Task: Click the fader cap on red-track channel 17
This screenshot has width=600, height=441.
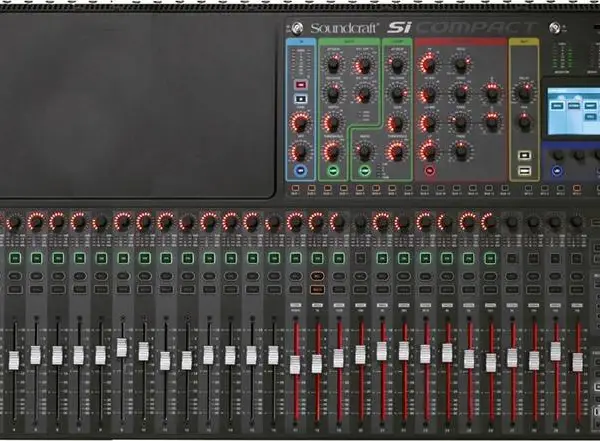Action: (295, 365)
